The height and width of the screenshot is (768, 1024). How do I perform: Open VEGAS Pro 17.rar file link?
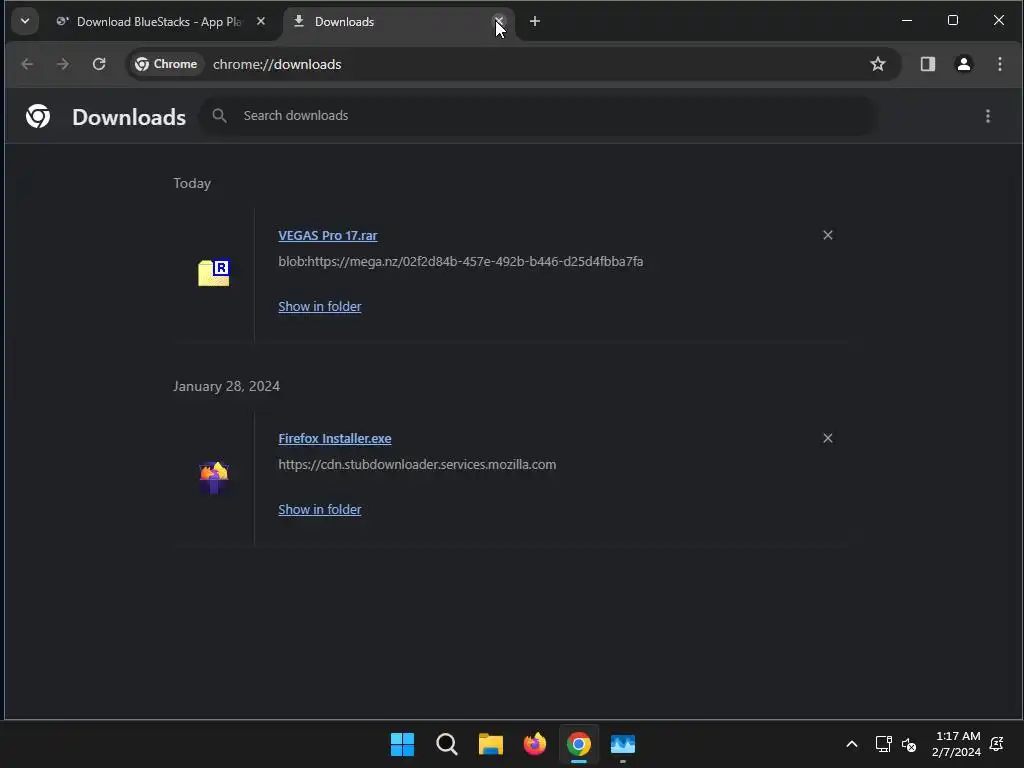pyautogui.click(x=328, y=236)
